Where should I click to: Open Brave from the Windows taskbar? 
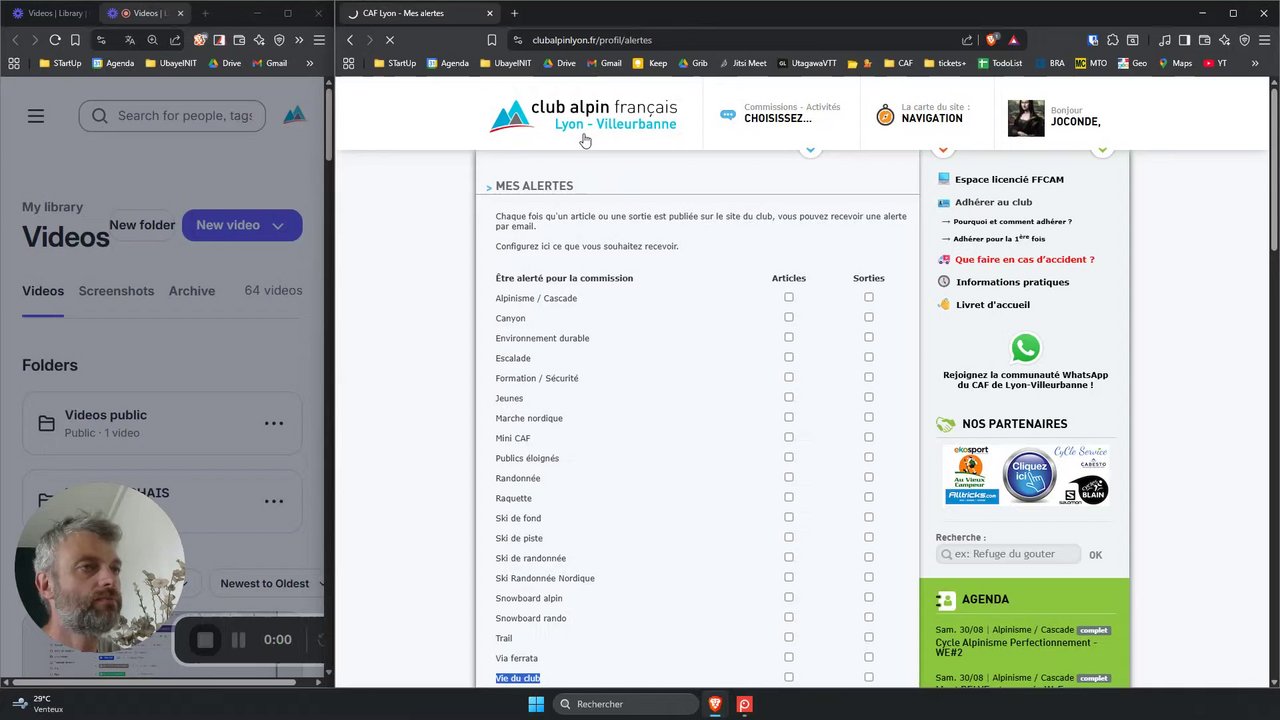715,704
